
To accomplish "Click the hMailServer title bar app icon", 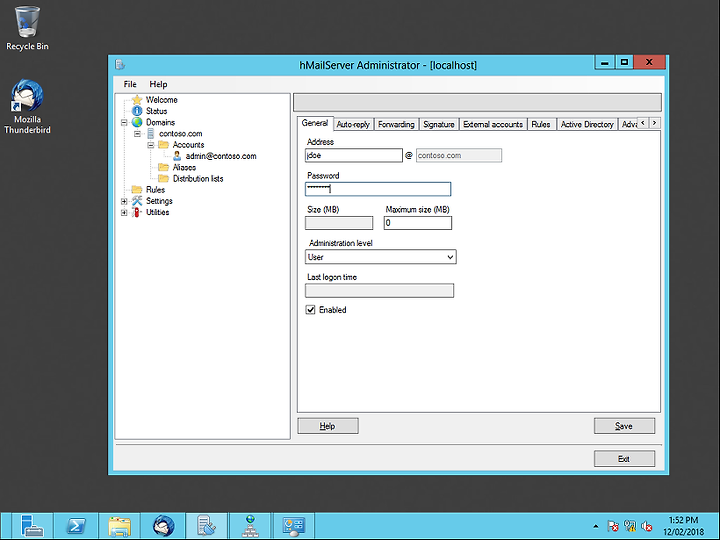I will 120,65.
